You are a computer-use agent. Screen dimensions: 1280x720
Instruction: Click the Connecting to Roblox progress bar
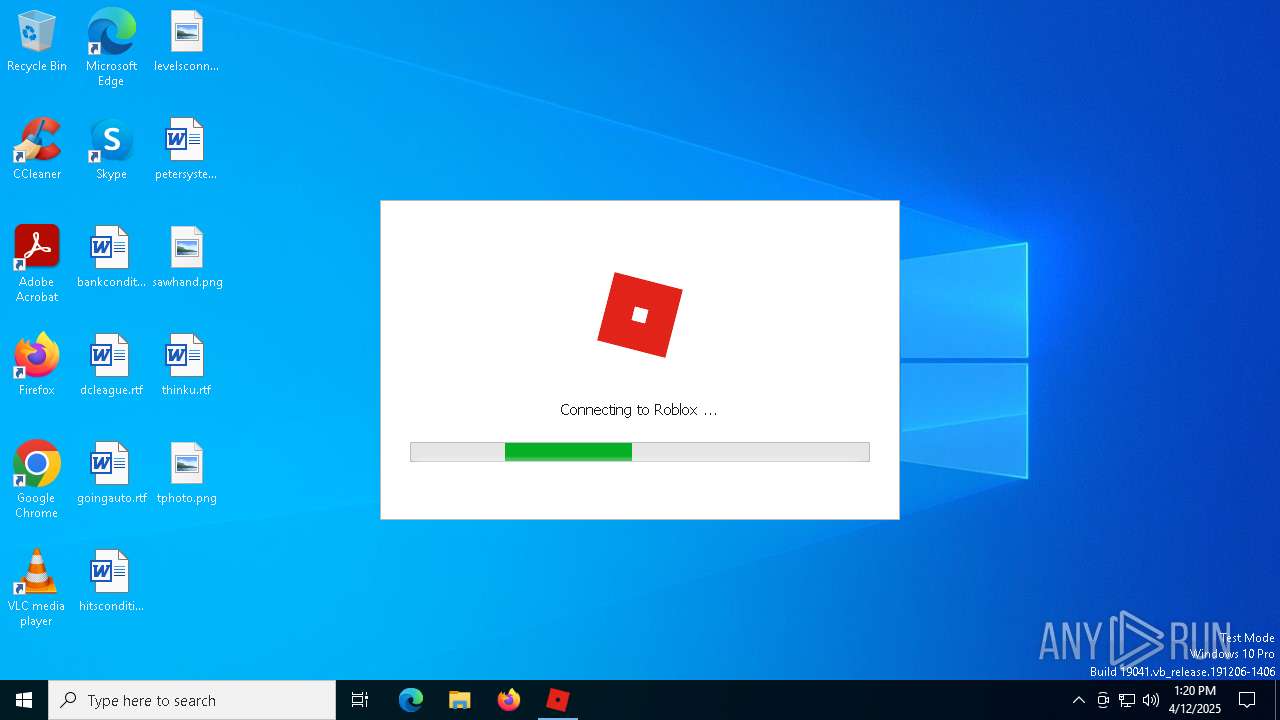pos(640,452)
